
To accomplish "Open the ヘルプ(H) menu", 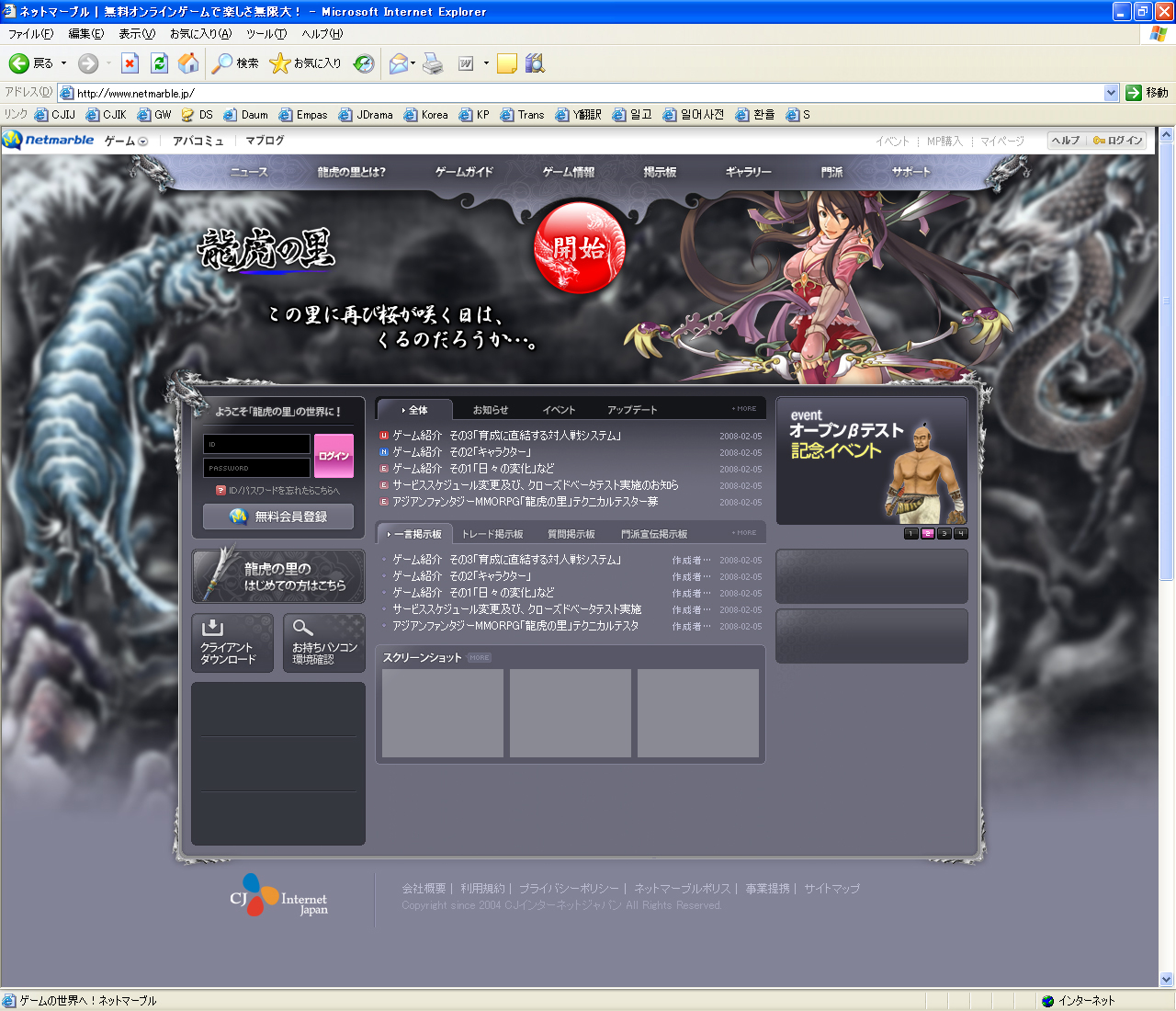I will point(322,34).
